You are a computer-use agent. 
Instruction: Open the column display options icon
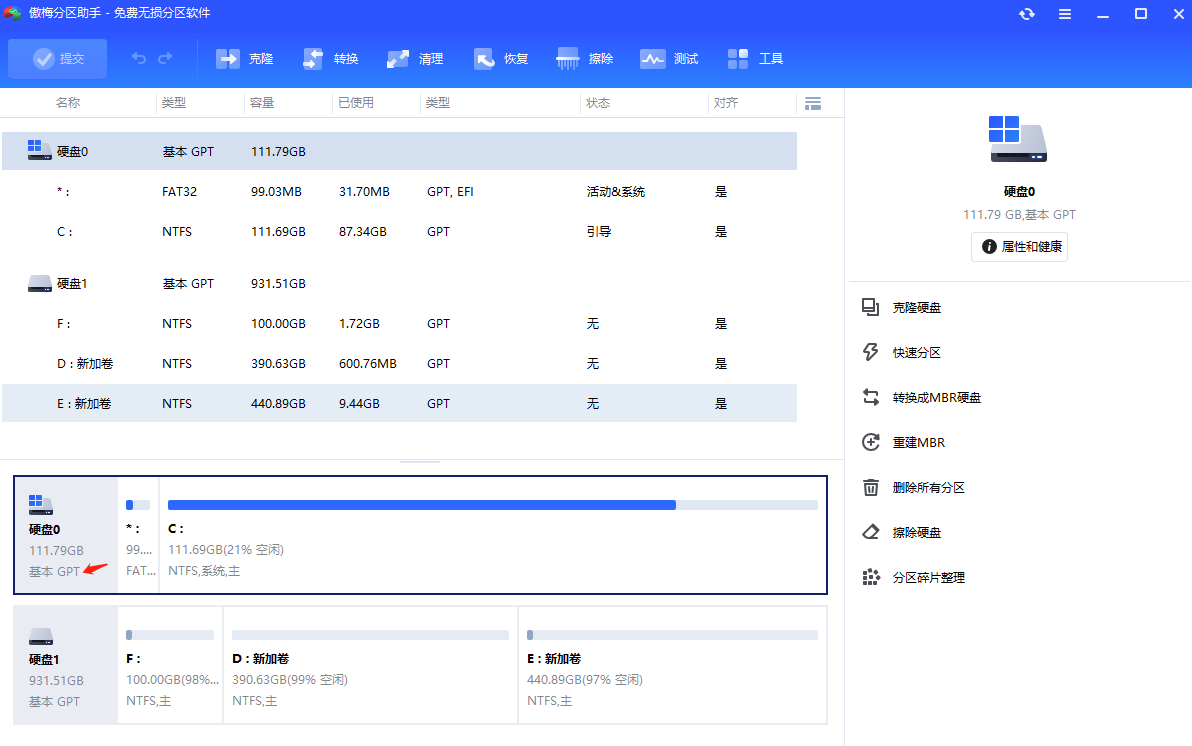(x=813, y=102)
